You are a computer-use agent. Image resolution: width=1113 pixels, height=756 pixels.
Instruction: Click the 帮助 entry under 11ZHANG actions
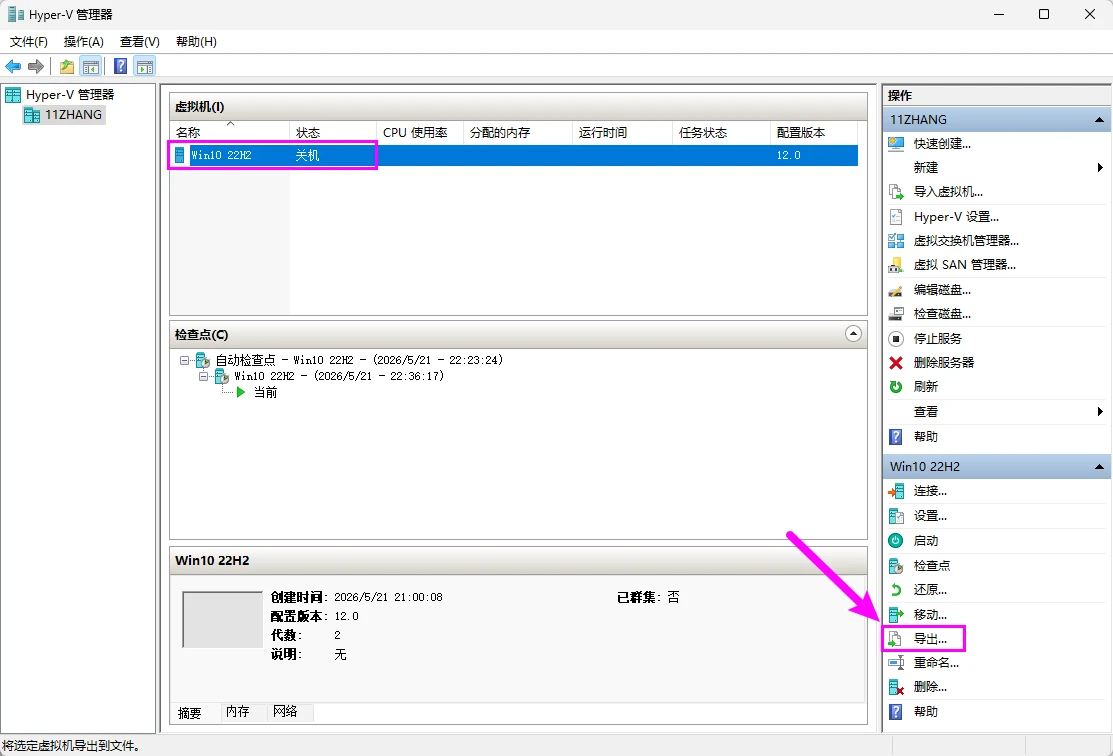926,437
